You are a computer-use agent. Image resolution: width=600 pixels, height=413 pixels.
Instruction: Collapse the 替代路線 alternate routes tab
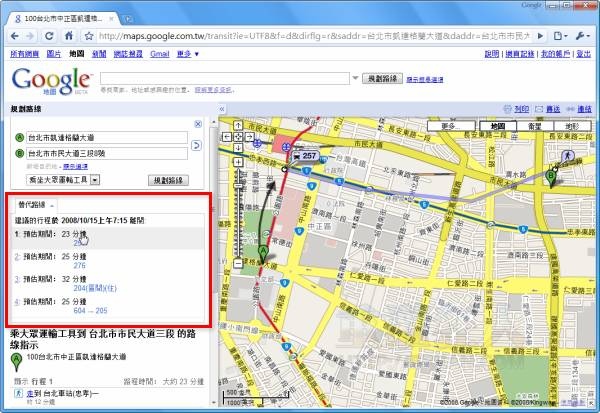coord(35,205)
